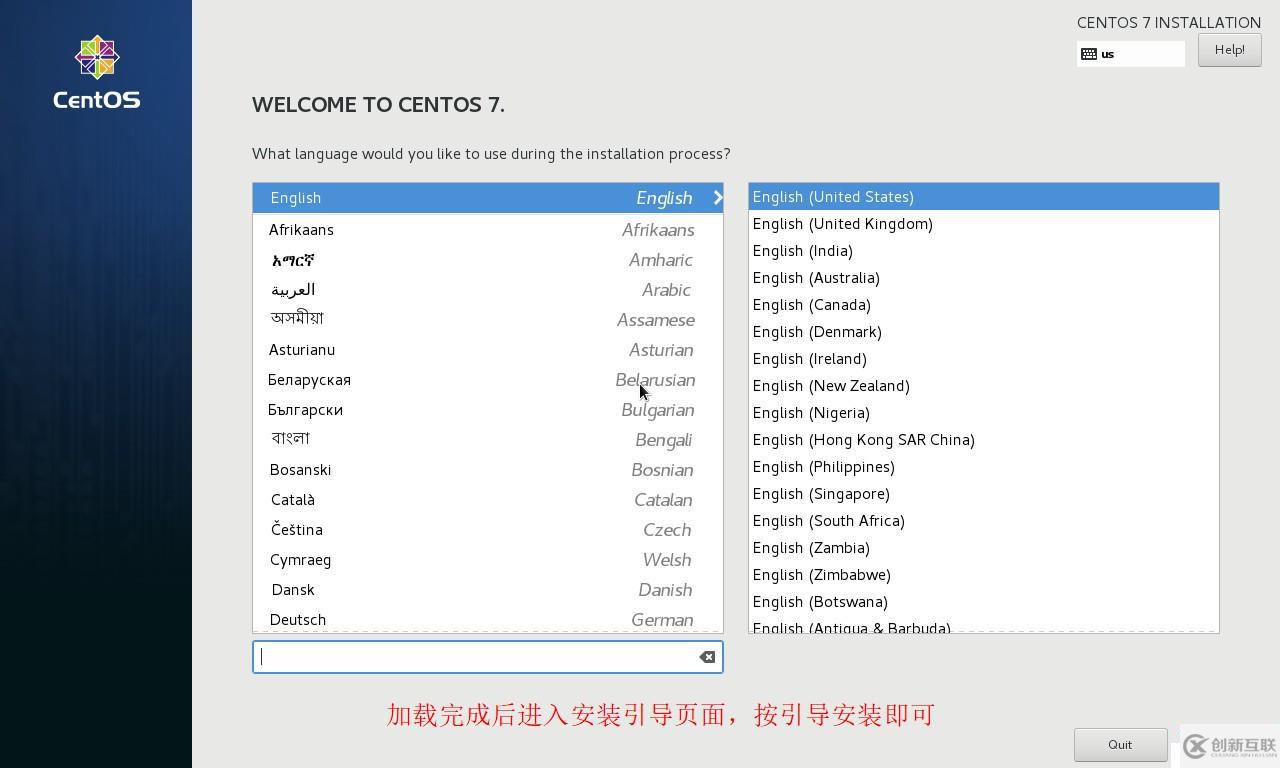This screenshot has width=1280, height=768.
Task: Select Dansk language
Action: tap(488, 590)
